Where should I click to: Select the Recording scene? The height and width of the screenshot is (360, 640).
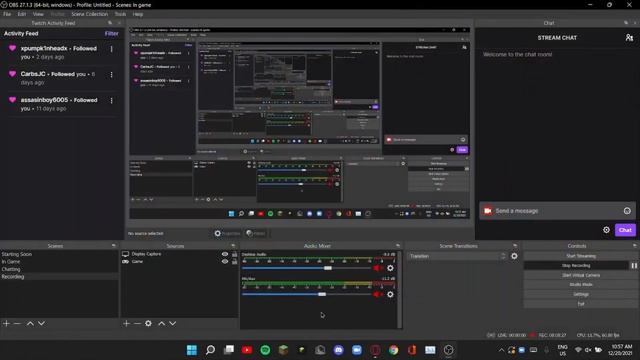point(59,277)
